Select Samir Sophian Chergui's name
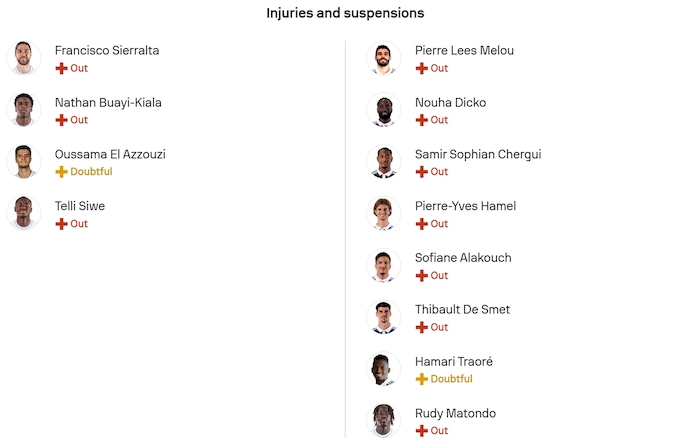This screenshot has width=690, height=448. coord(478,154)
